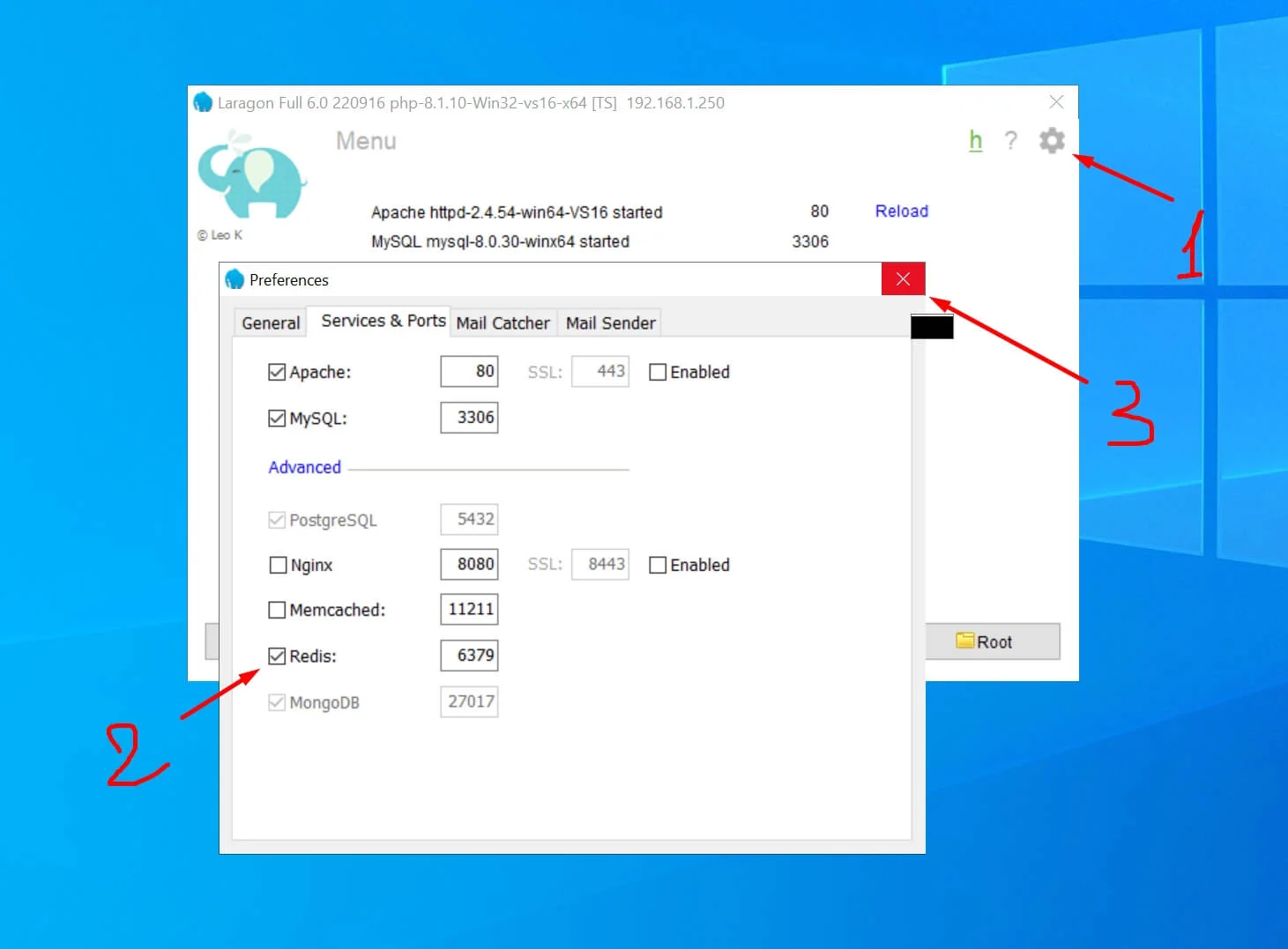The width and height of the screenshot is (1288, 949).
Task: Click the PostgreSQL port field 5432
Action: click(x=469, y=519)
